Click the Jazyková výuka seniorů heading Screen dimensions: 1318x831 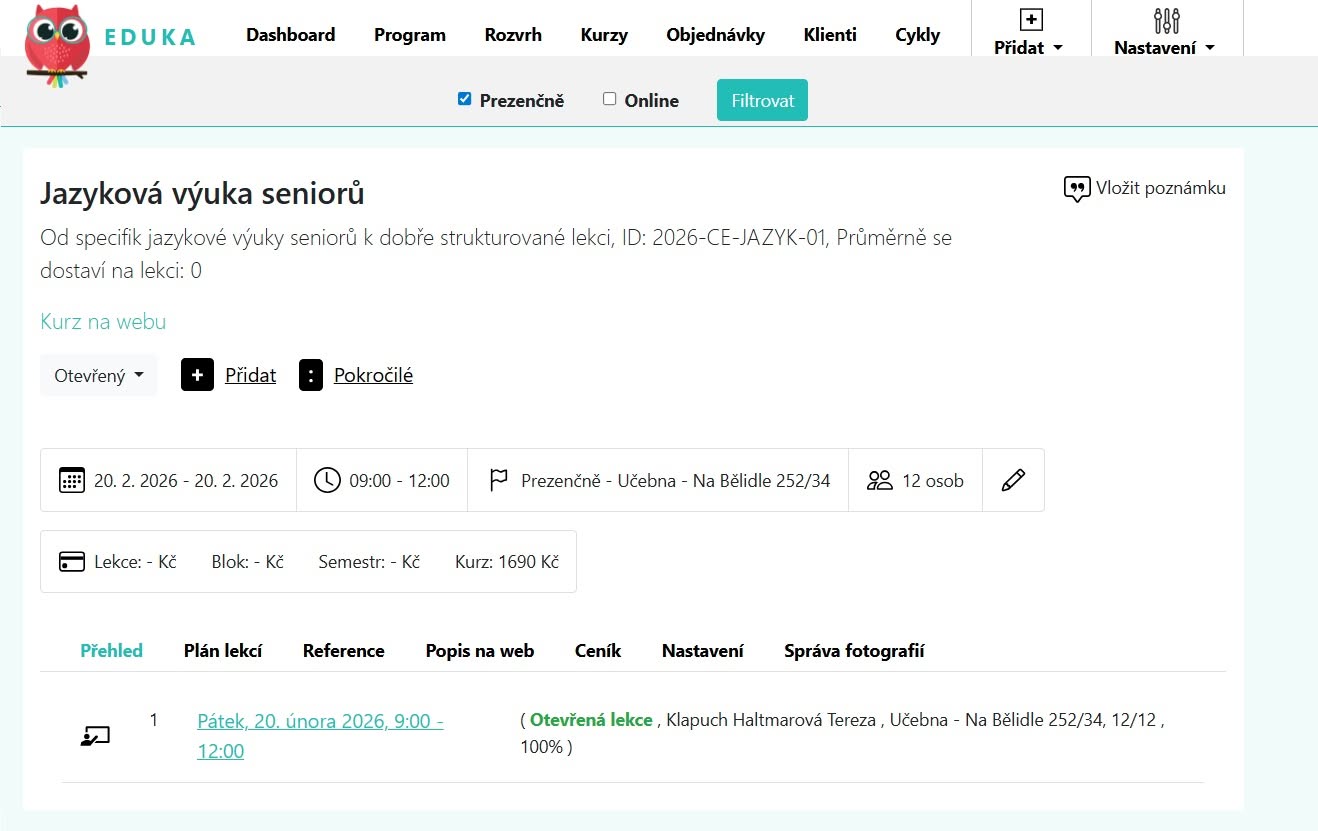tap(202, 193)
